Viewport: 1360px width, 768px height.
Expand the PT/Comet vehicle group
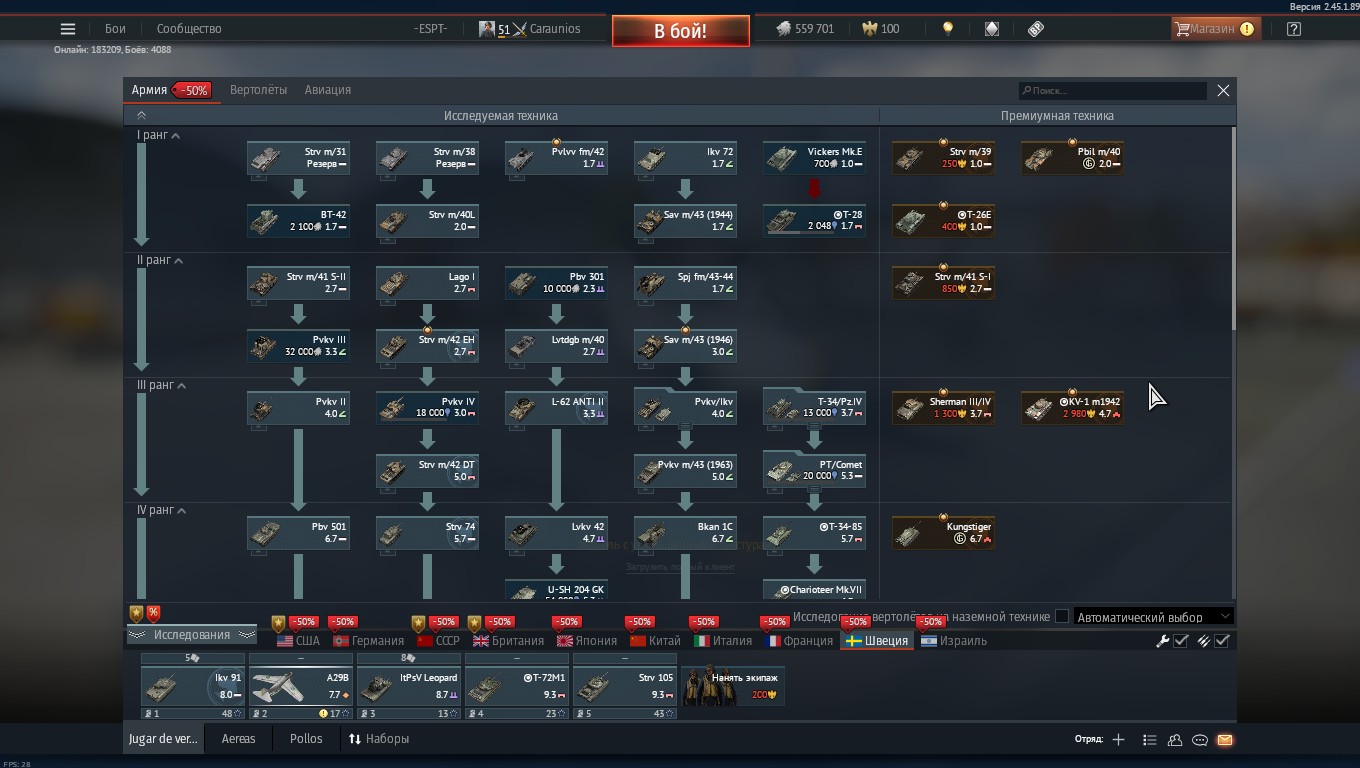[x=814, y=469]
